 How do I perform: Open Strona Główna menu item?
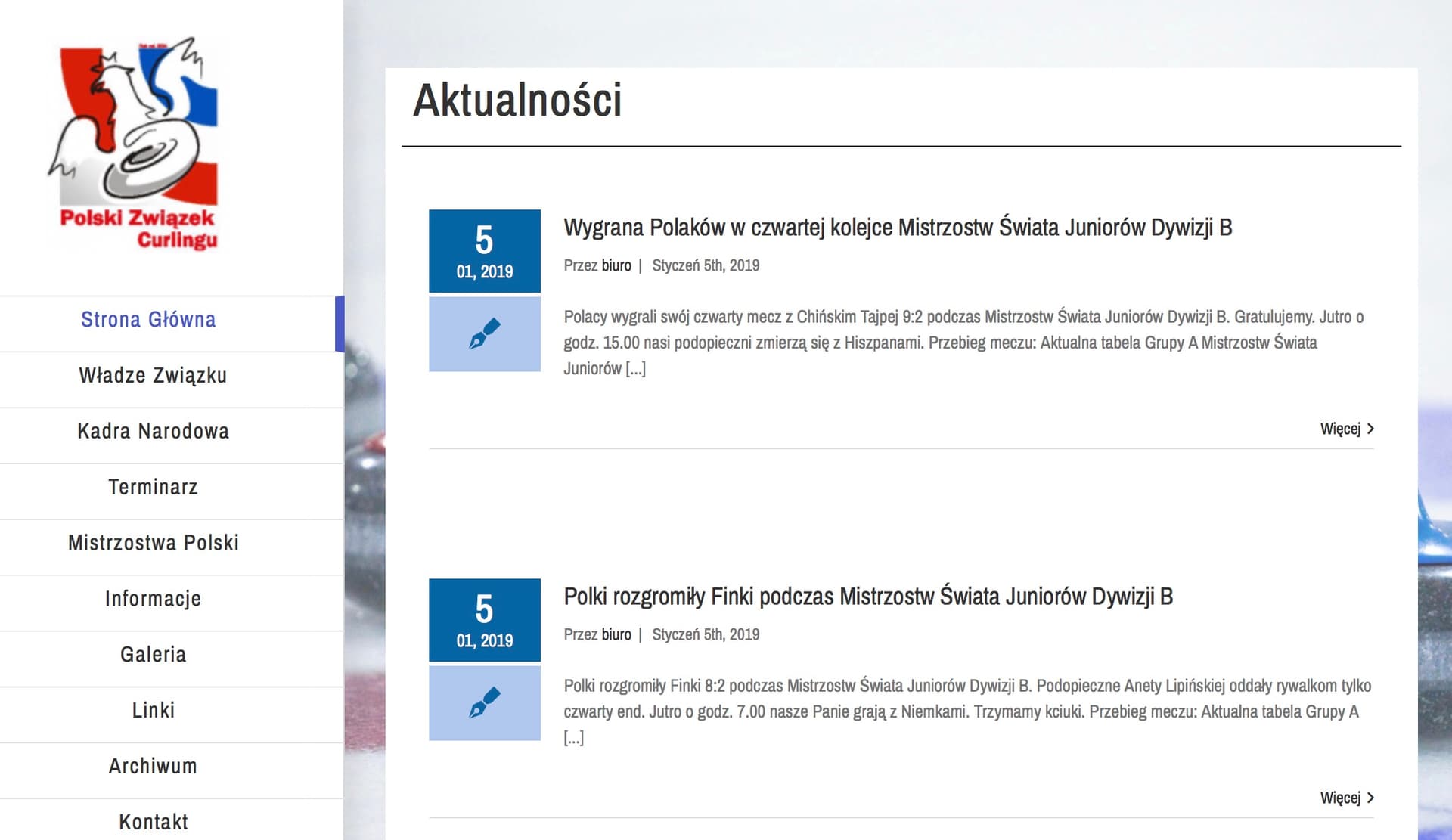pyautogui.click(x=148, y=320)
